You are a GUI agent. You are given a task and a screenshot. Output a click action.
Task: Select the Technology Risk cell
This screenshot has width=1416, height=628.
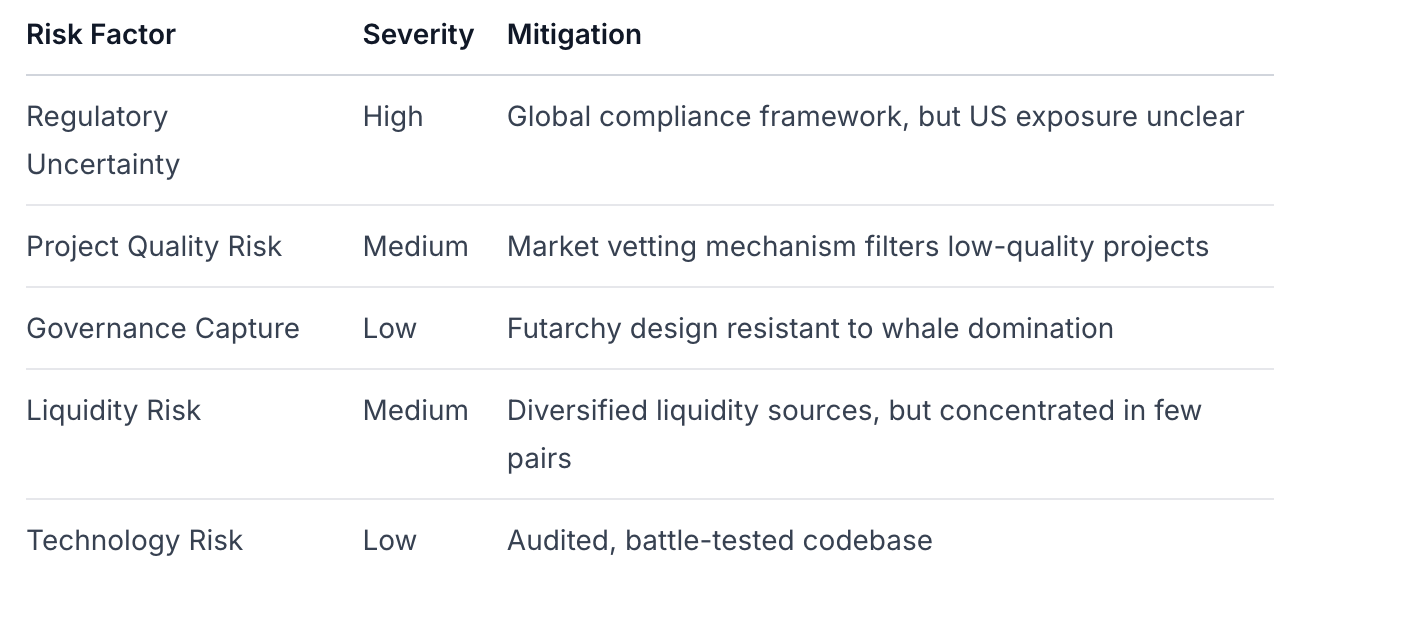(x=135, y=541)
